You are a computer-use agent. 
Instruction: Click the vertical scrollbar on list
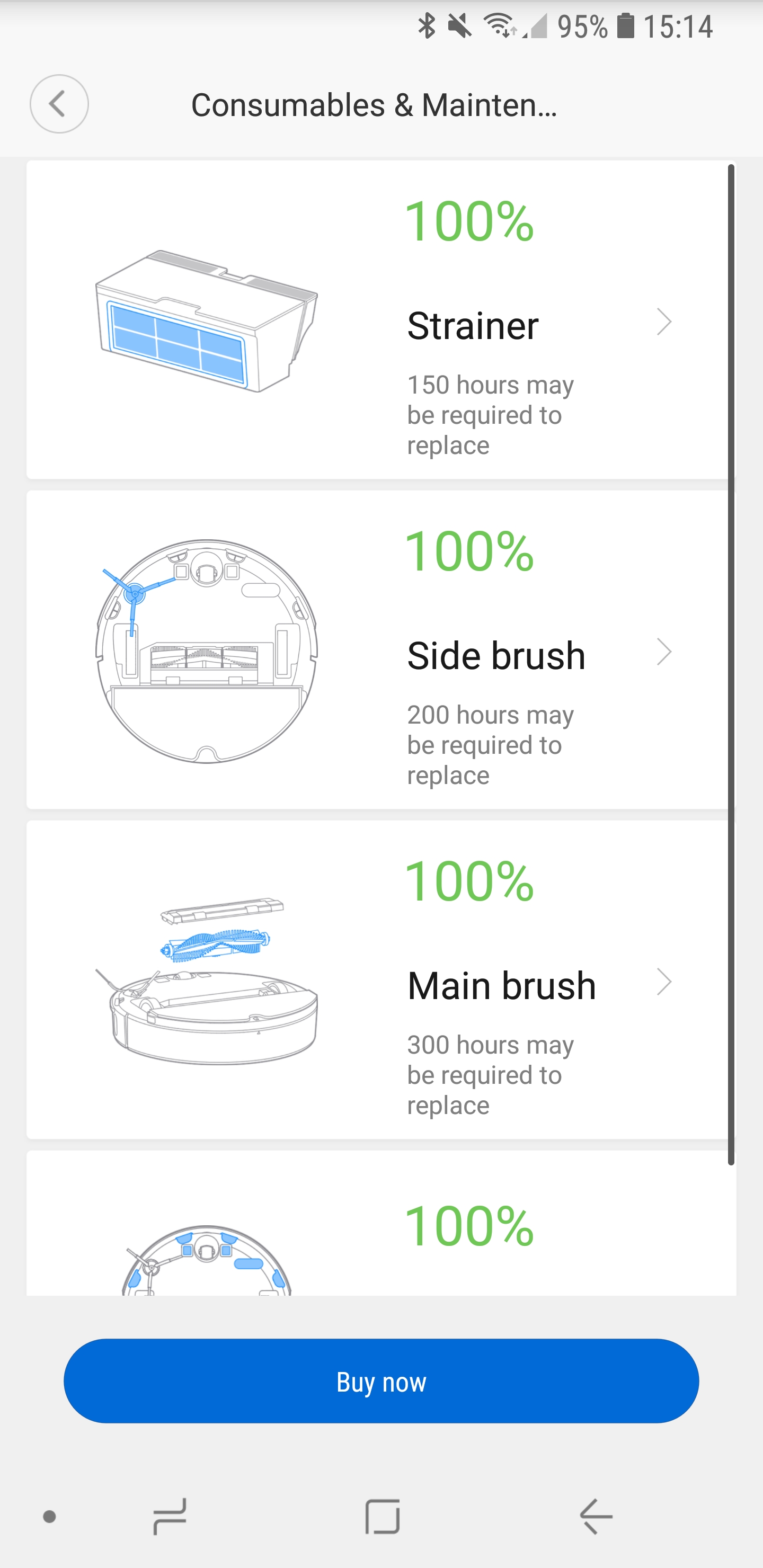coord(731,663)
